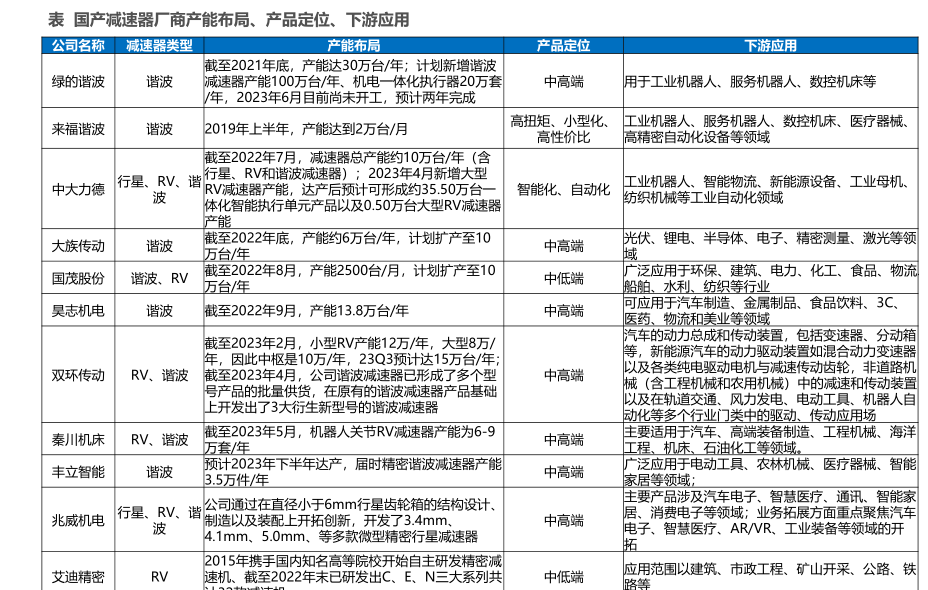Click the 来福谐波 company cell
This screenshot has height=590, width=928.
point(78,129)
